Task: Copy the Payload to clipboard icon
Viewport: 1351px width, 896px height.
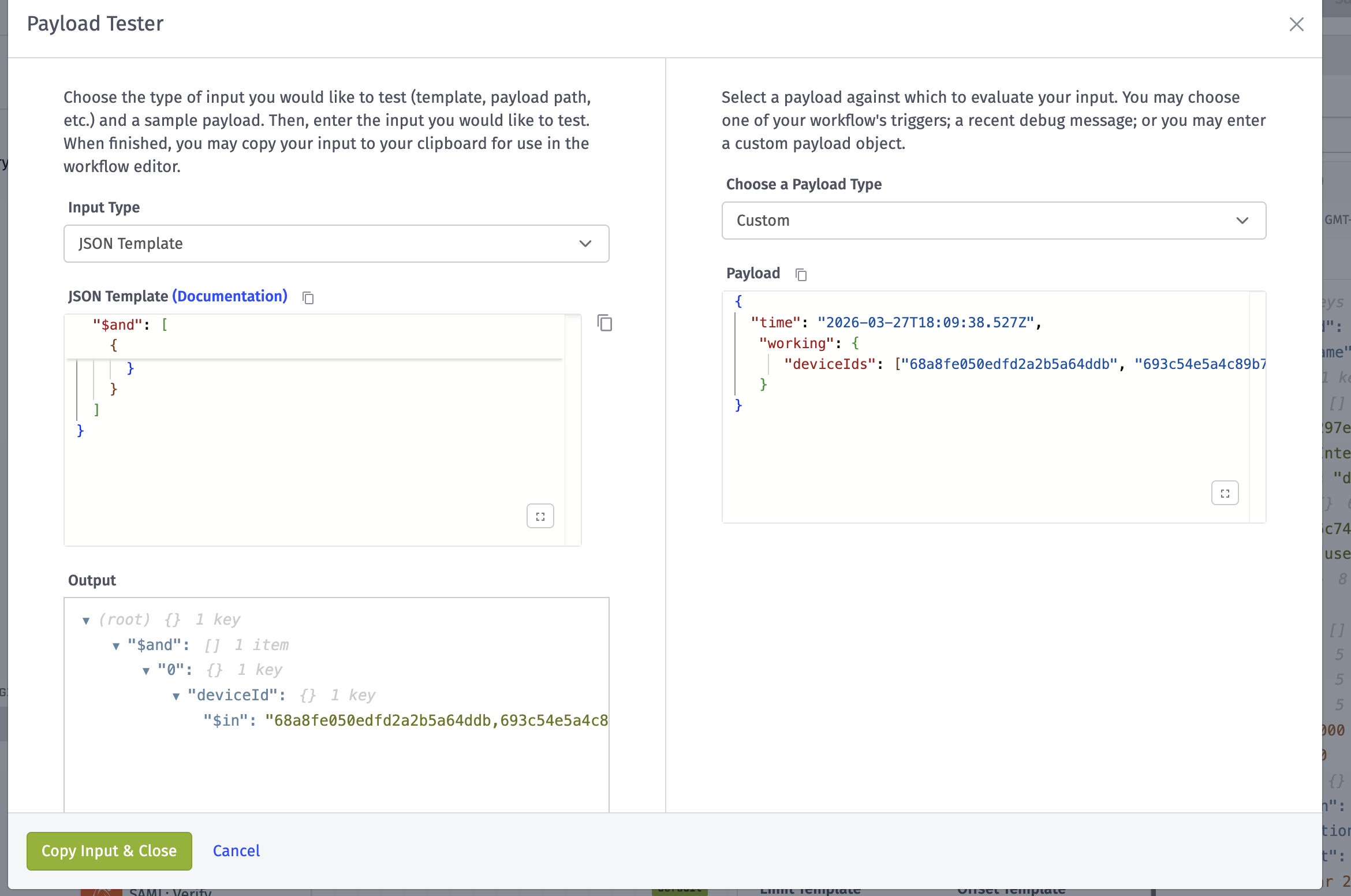Action: 801,274
